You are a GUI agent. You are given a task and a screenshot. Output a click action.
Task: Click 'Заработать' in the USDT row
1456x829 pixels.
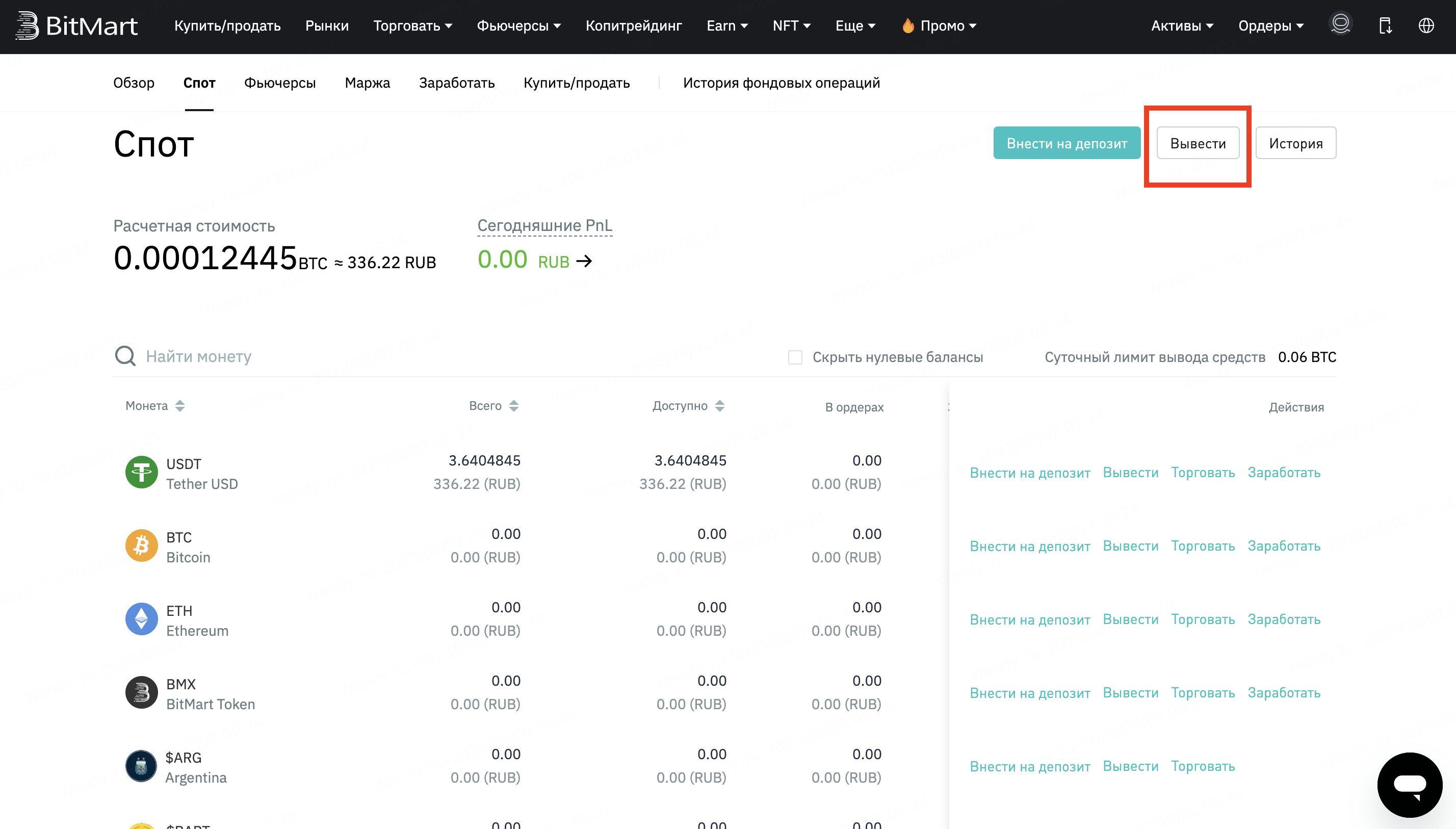pyautogui.click(x=1284, y=473)
